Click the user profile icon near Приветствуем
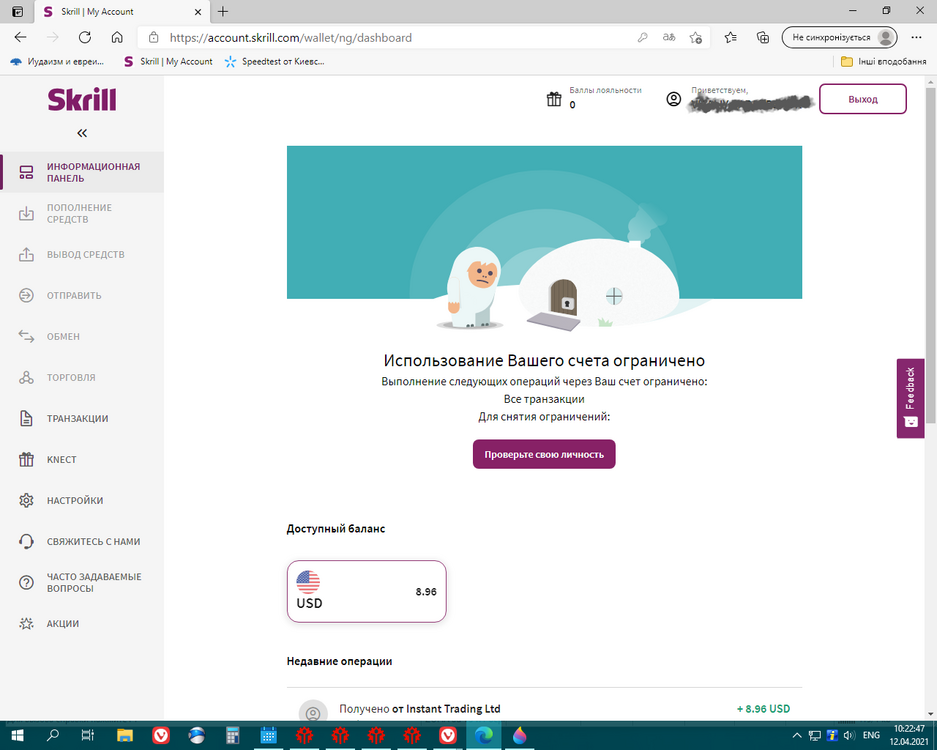Image resolution: width=937 pixels, height=750 pixels. point(673,99)
